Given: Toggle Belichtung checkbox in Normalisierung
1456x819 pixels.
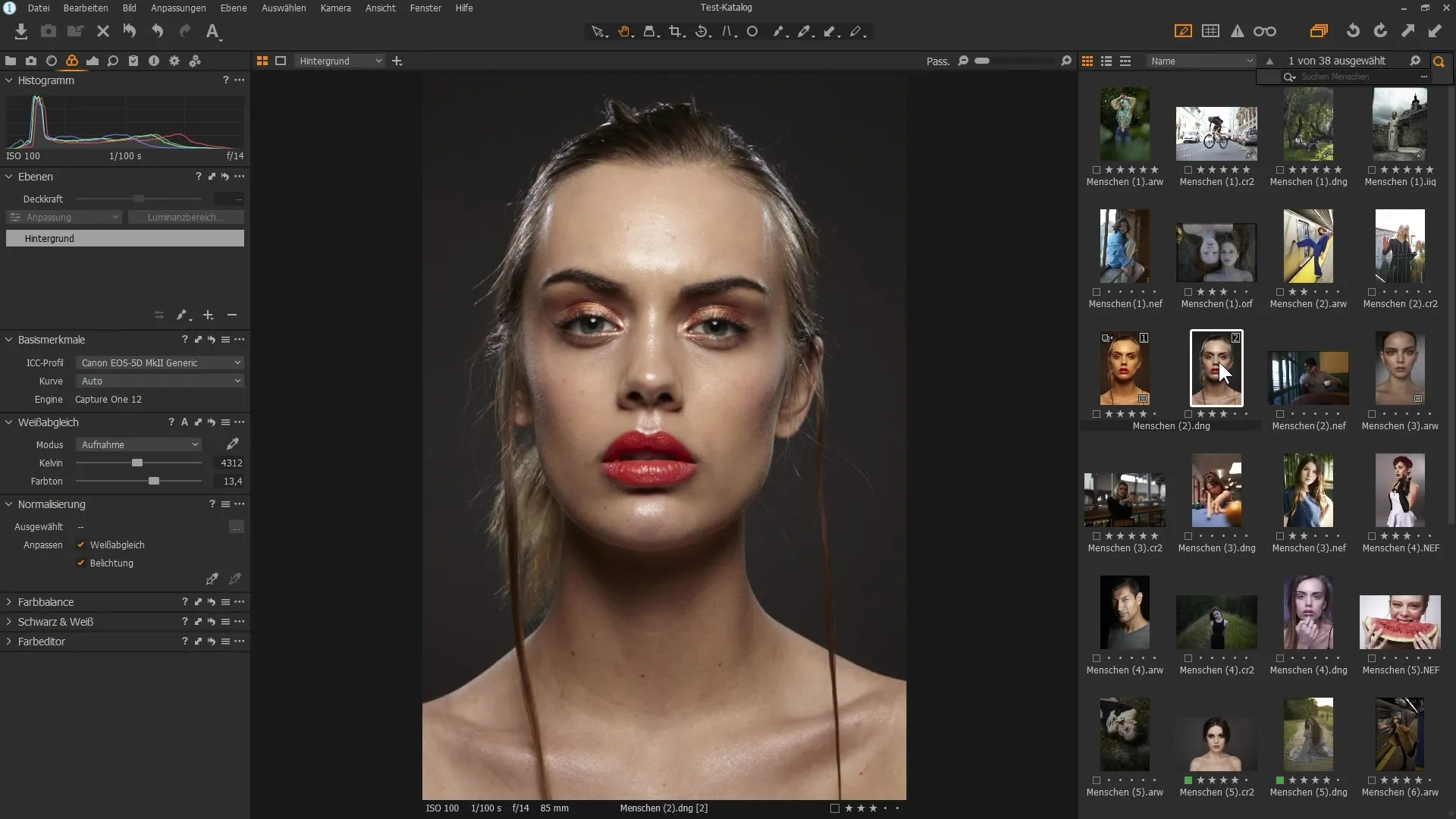Looking at the screenshot, I should click(x=81, y=563).
